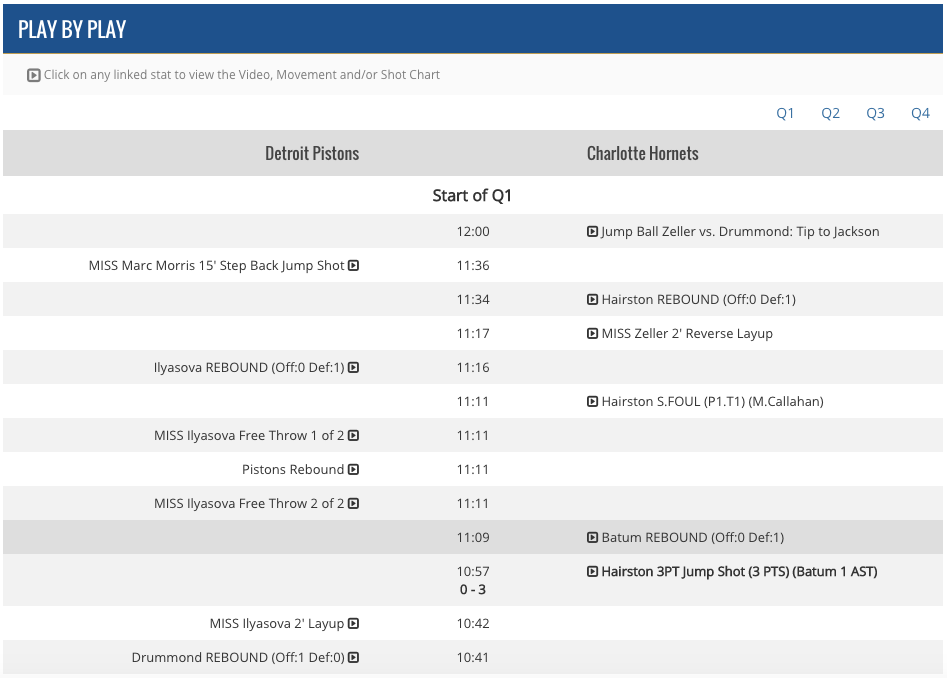Click video icon for Hairston S.FOUL play

coord(592,401)
